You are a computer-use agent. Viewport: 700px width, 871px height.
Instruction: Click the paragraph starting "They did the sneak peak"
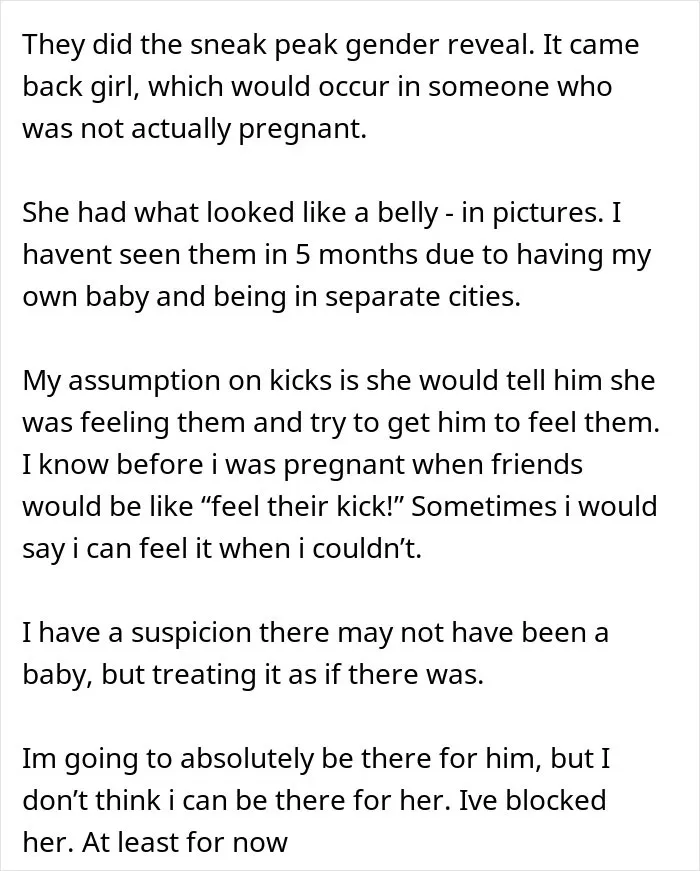point(331,87)
